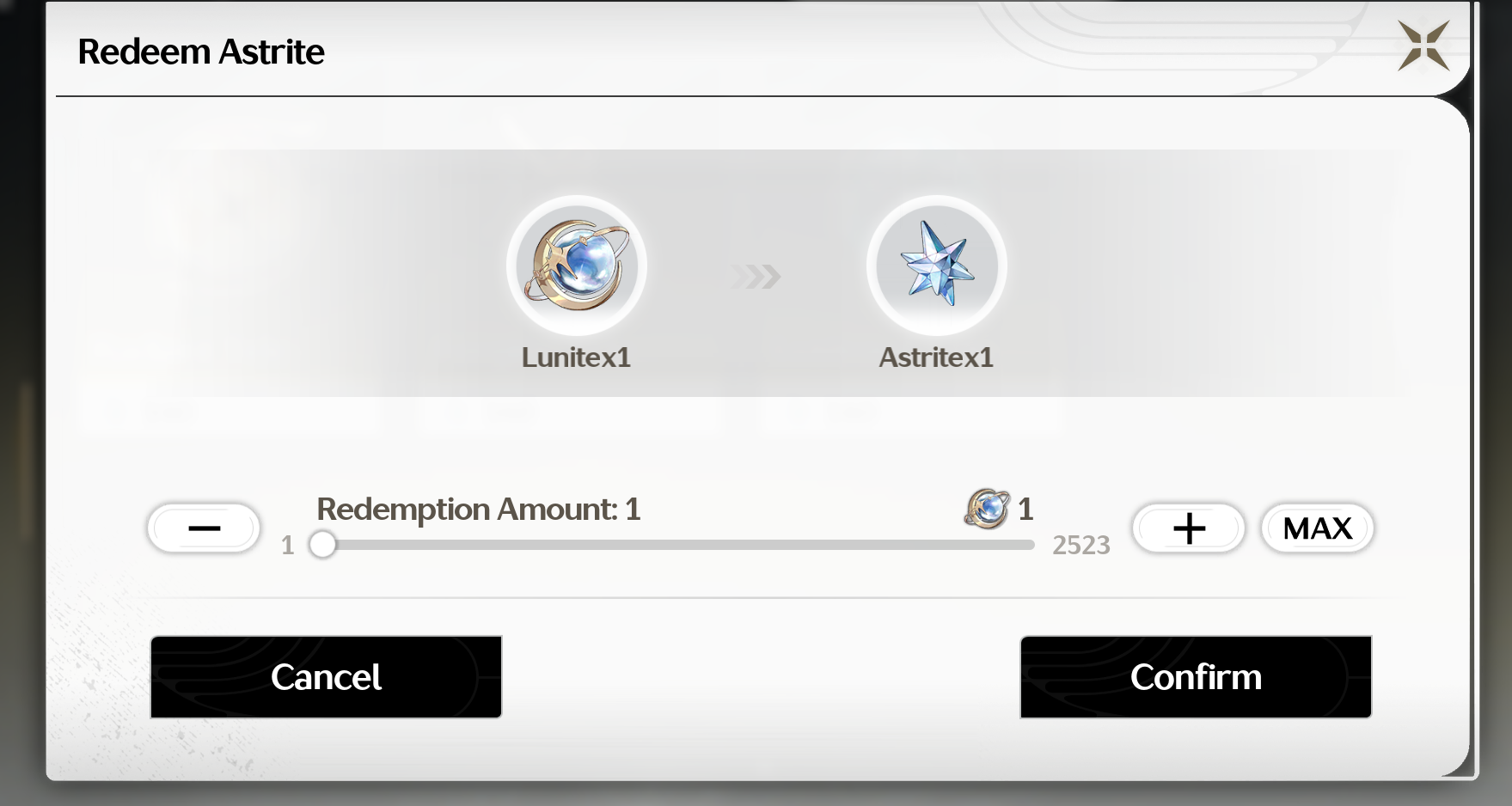Image resolution: width=1512 pixels, height=806 pixels.
Task: Click the small Lunite cost icon
Action: [x=987, y=509]
